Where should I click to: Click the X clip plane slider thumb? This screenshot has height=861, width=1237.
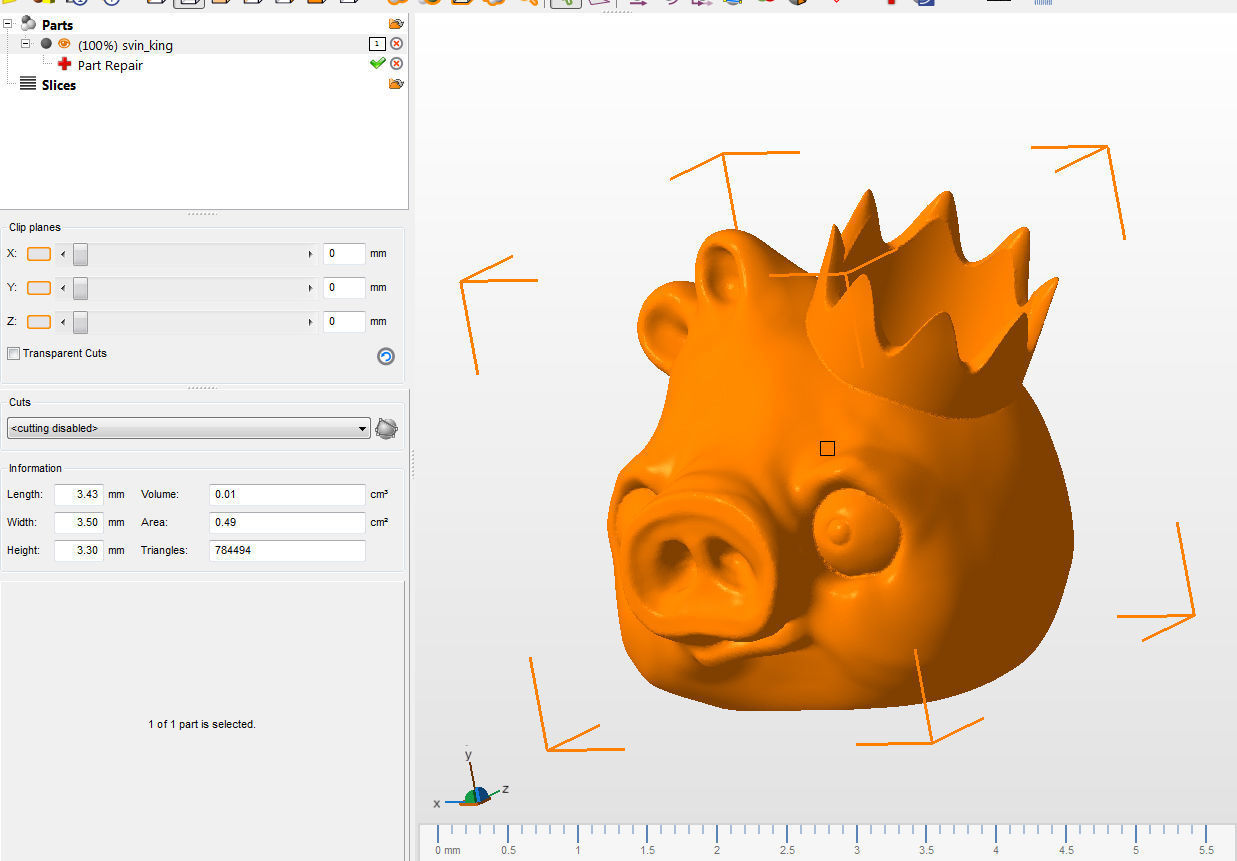tap(80, 254)
